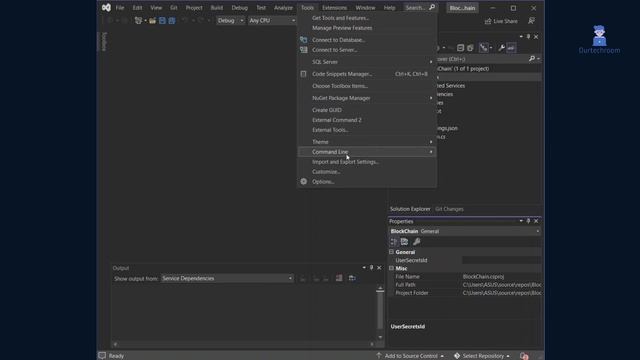Toggle Preview Selected Items icon in Solution Explorer

tap(511, 48)
